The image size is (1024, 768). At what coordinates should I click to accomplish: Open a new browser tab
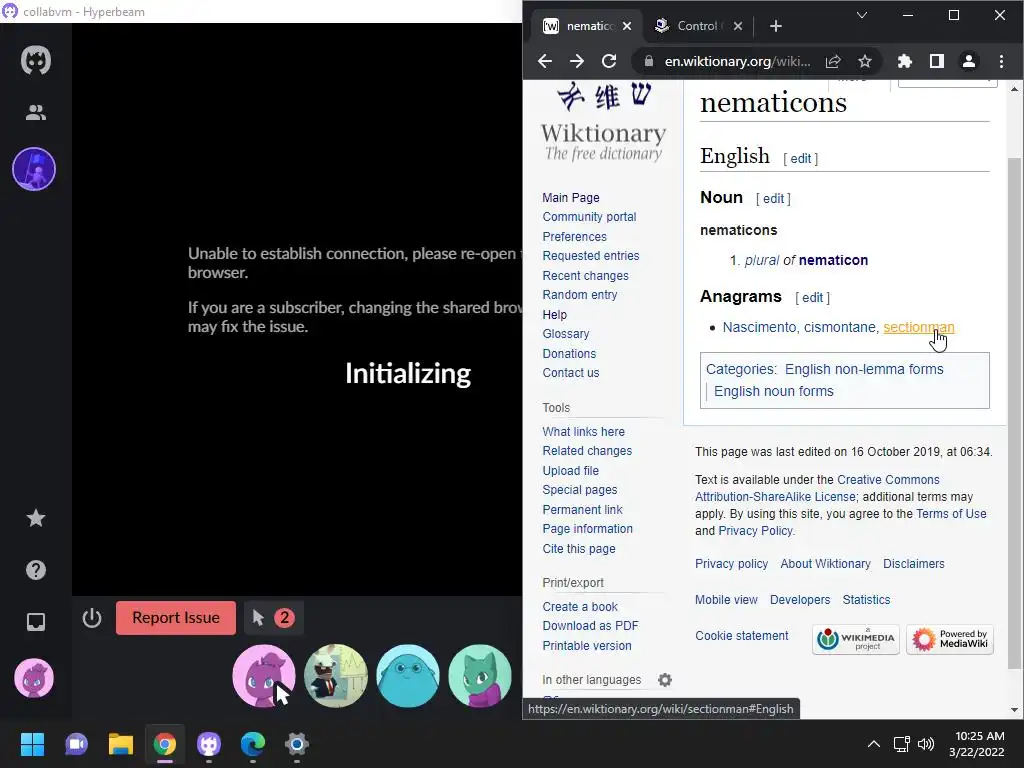tap(775, 26)
